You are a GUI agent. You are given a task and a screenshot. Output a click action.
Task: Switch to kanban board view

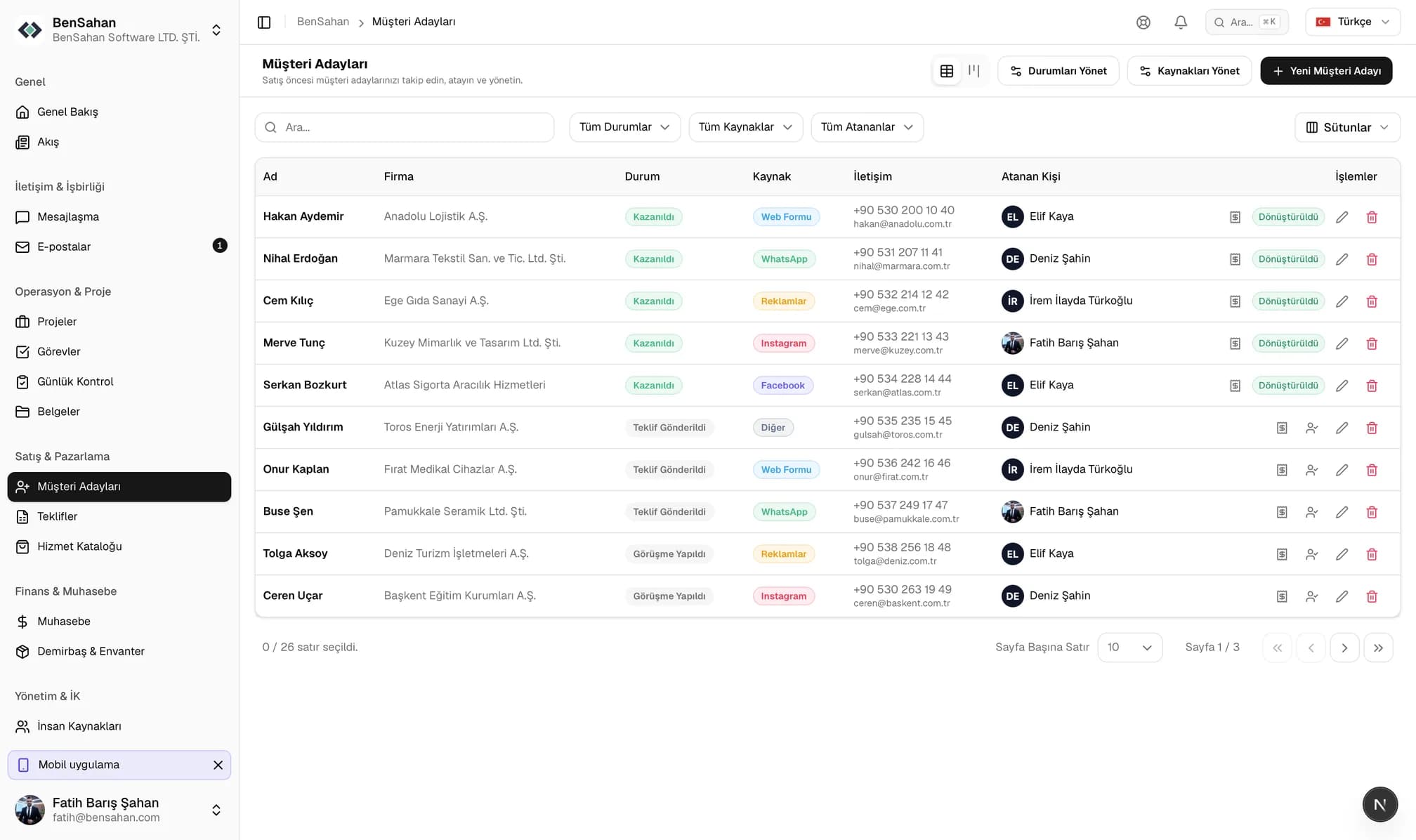tap(973, 71)
